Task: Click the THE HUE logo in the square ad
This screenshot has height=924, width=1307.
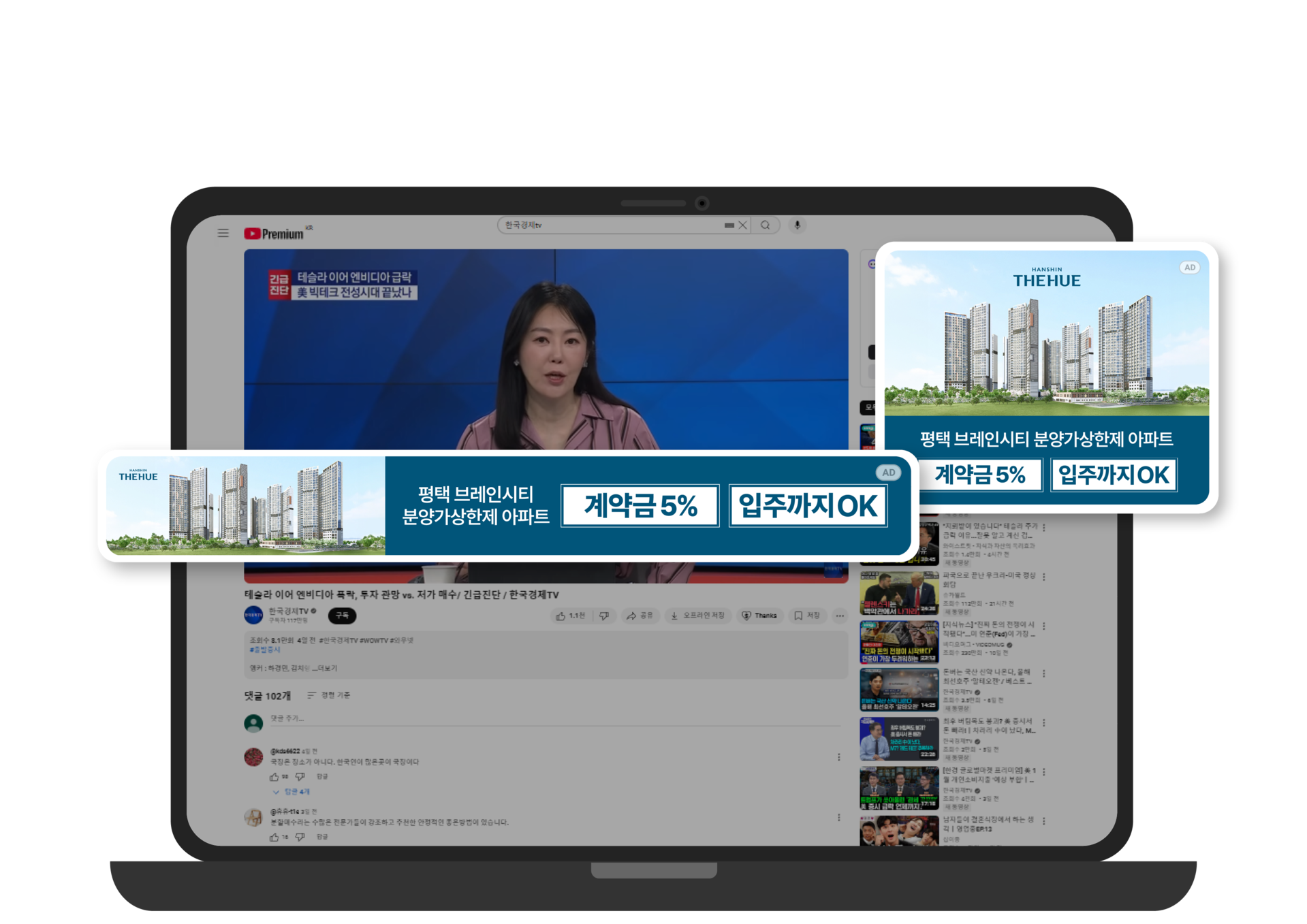Action: (x=1047, y=277)
